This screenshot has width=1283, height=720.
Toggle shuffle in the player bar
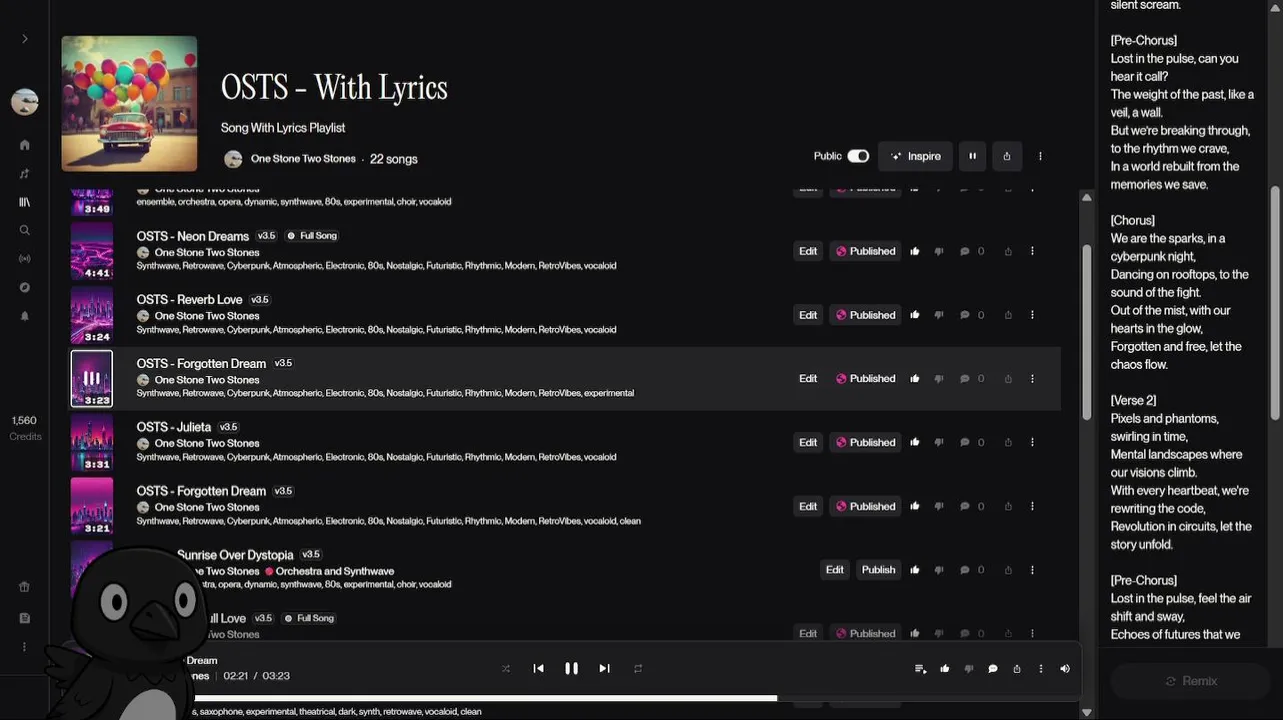pos(506,669)
